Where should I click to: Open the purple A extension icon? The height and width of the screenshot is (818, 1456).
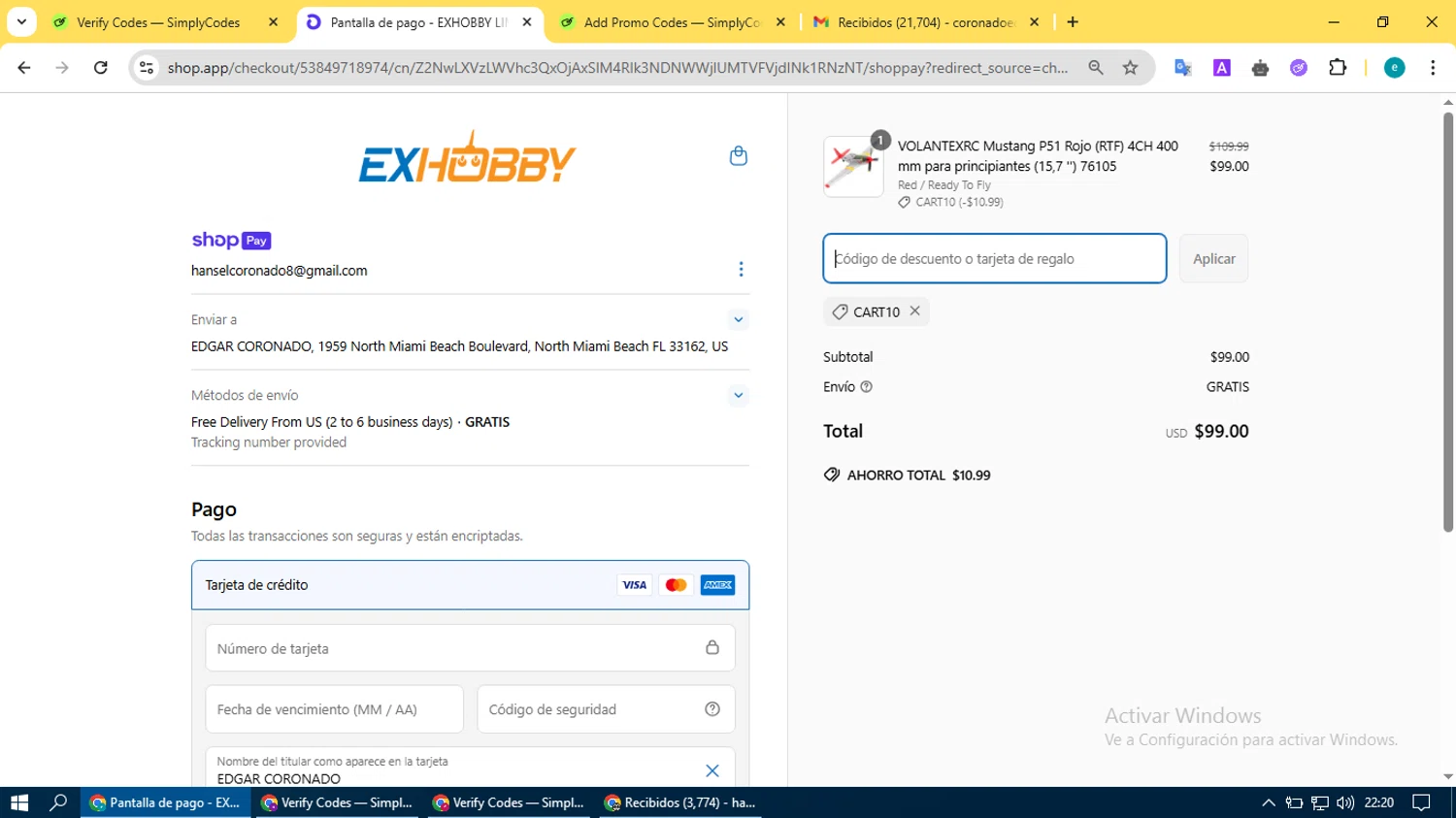[1221, 67]
